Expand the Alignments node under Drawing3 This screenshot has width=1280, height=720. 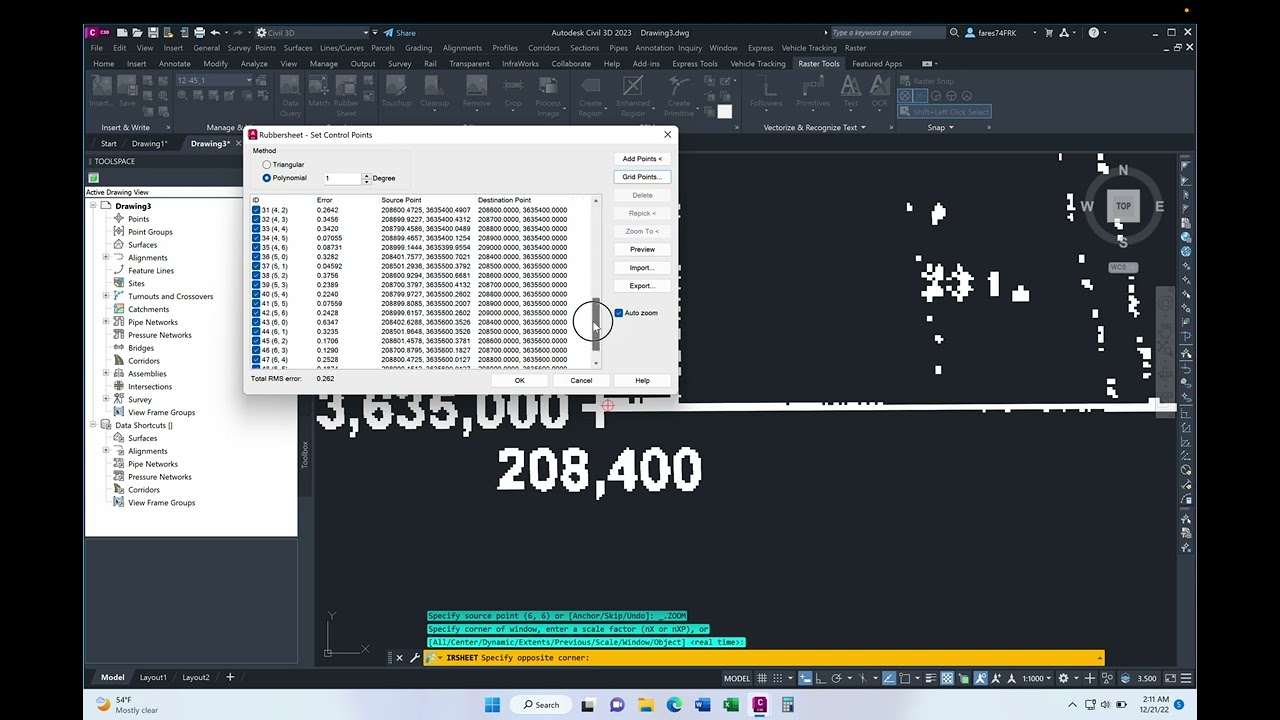click(x=106, y=258)
